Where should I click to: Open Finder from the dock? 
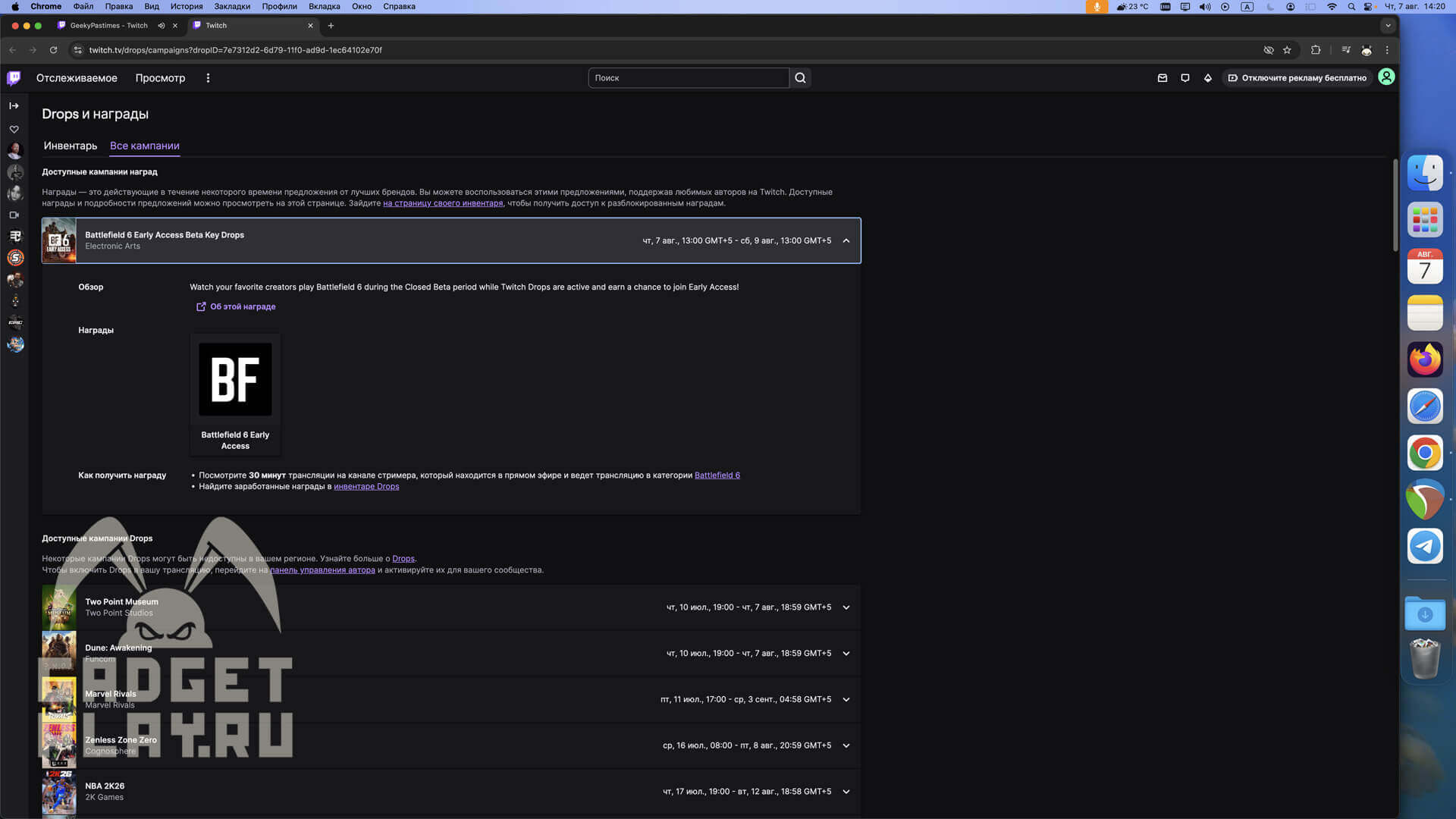[x=1425, y=173]
